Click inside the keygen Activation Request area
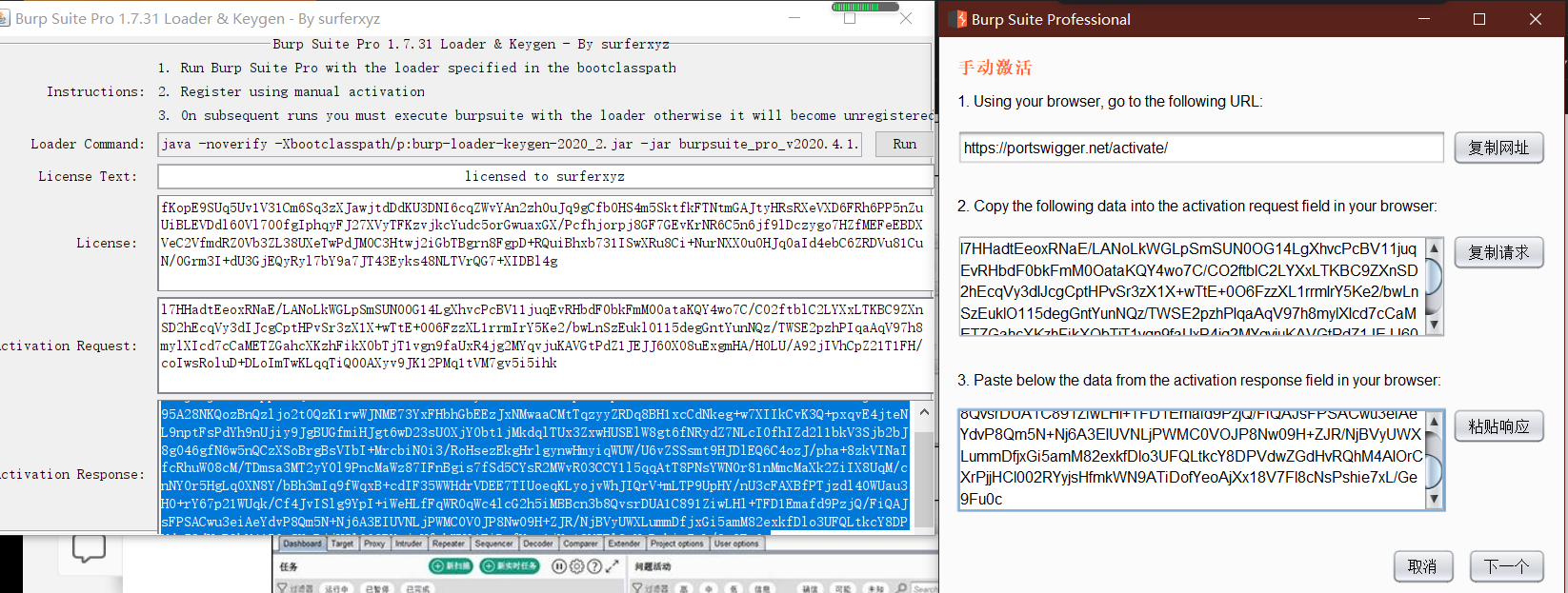Screen dimensions: 1568x593 (545, 345)
